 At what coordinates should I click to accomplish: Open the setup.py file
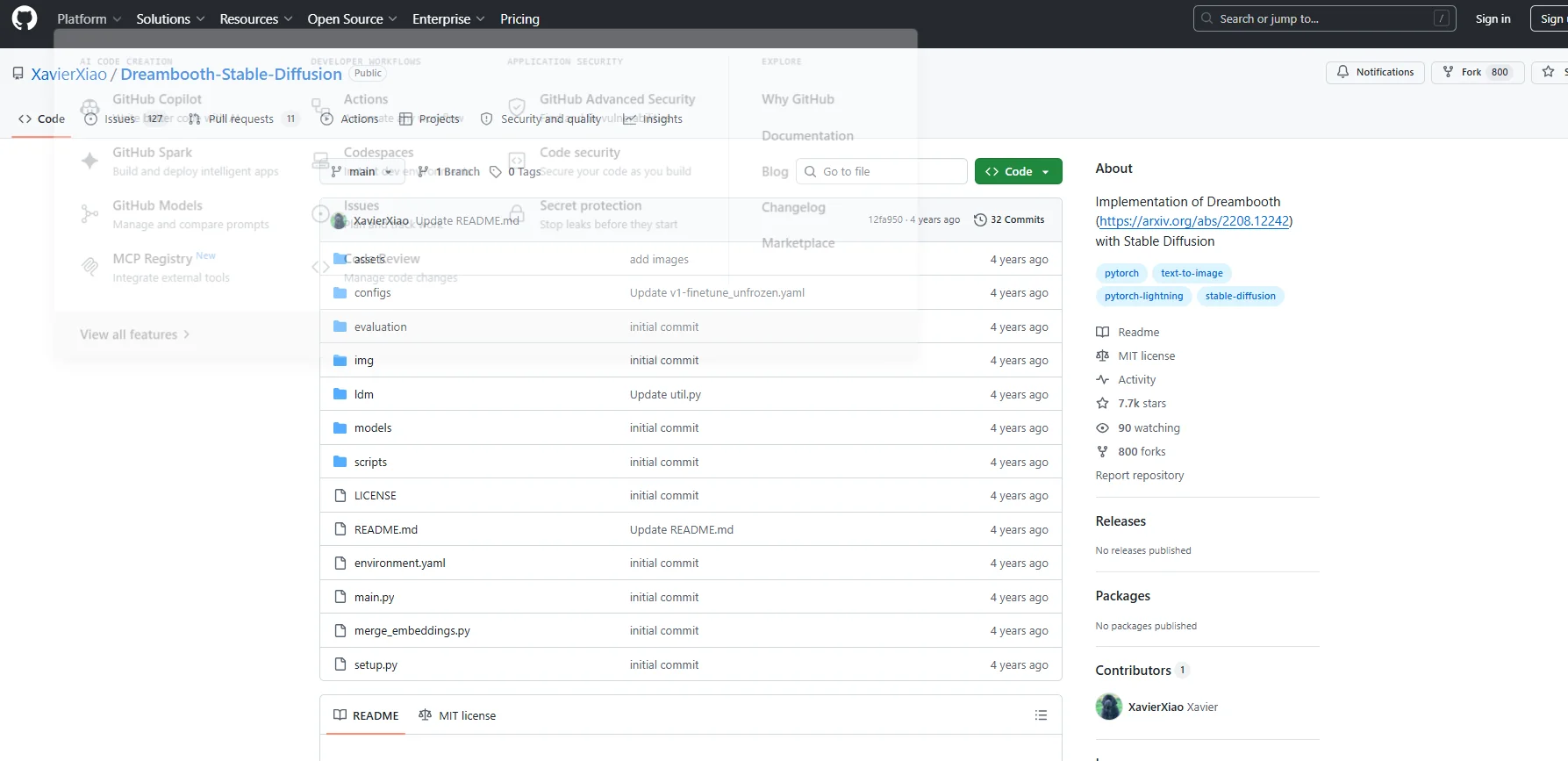[x=376, y=664]
